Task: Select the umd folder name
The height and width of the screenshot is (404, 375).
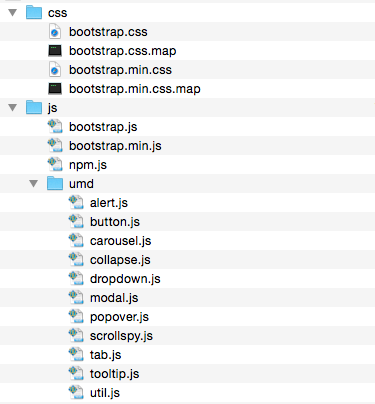Action: (81, 184)
